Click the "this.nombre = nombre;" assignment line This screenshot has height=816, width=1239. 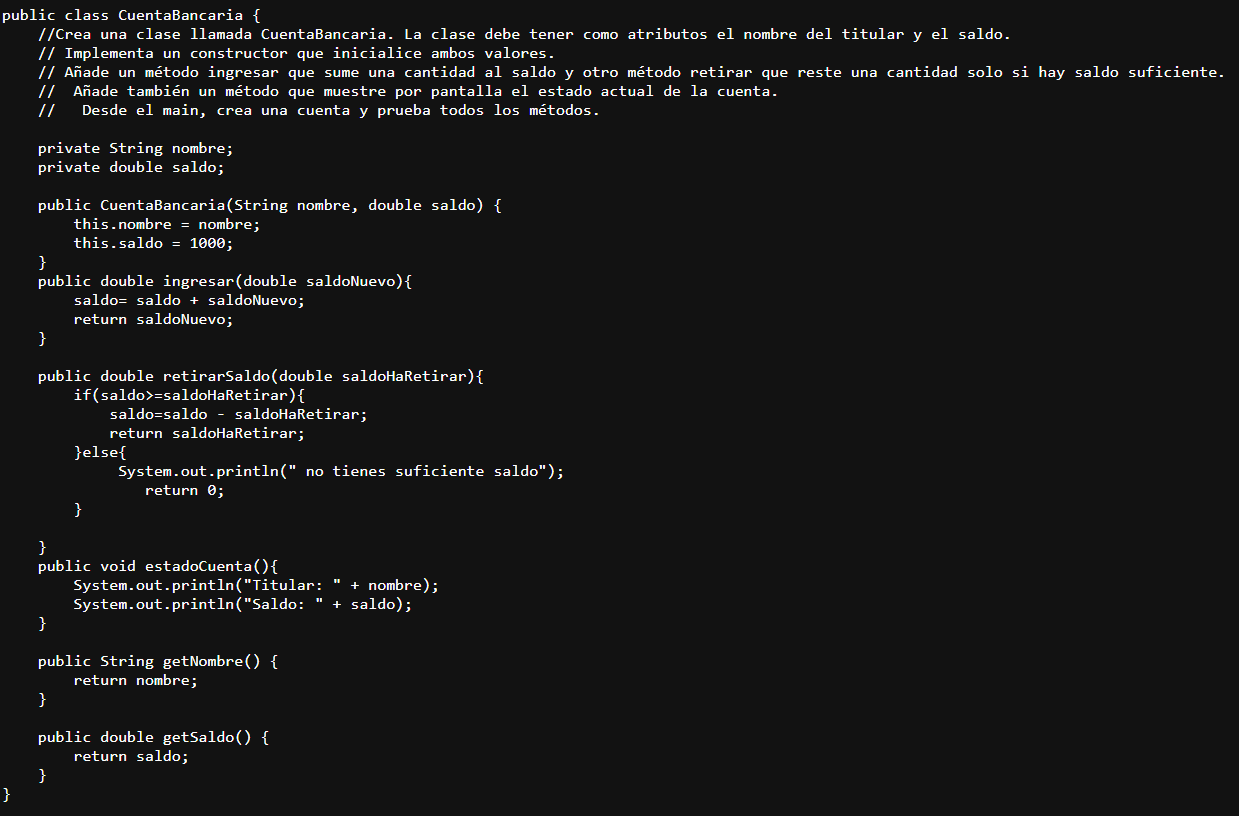(x=166, y=224)
